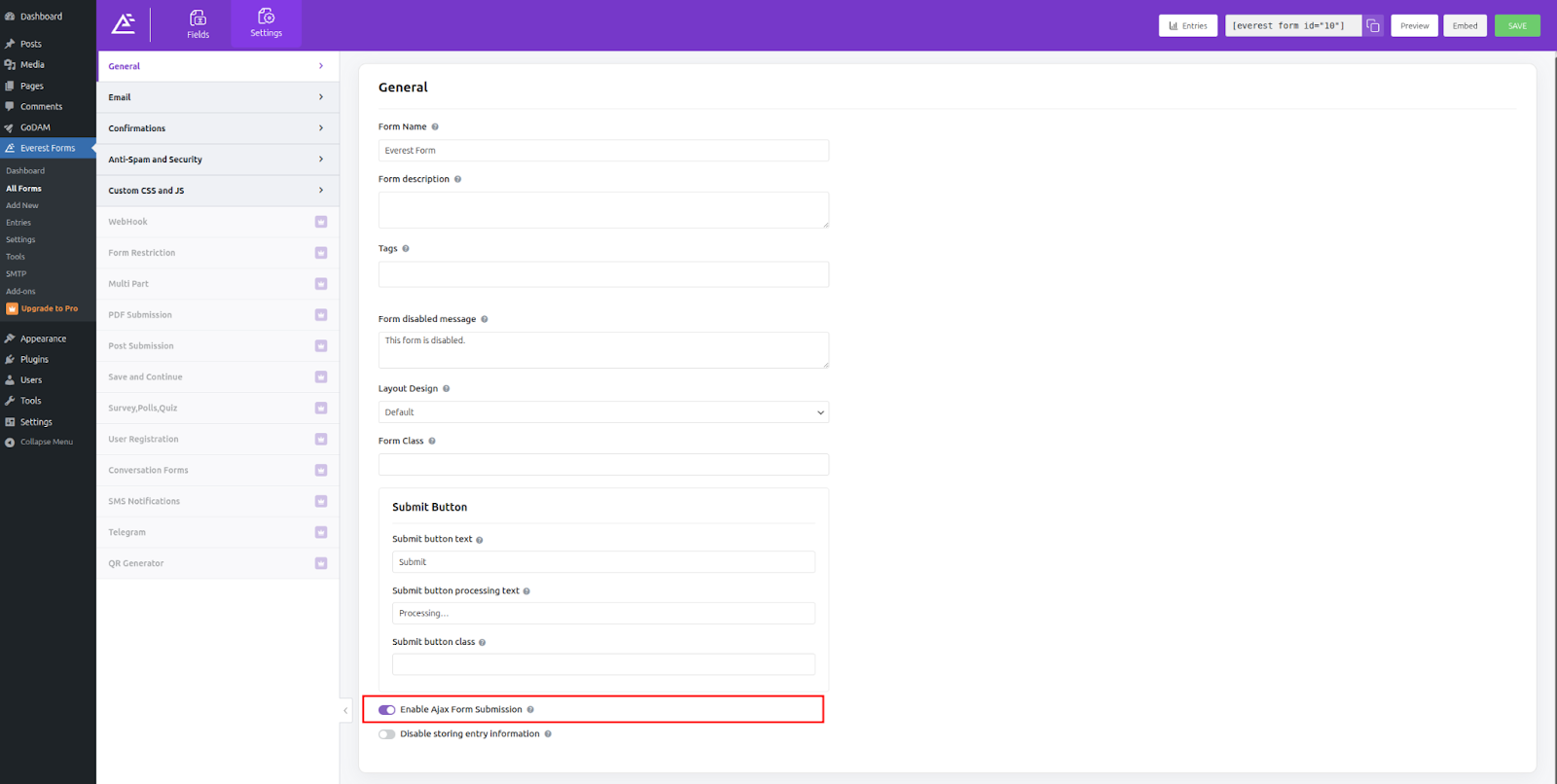Viewport: 1557px width, 784px height.
Task: Open Plugins in WordPress admin menu
Action: (x=34, y=360)
